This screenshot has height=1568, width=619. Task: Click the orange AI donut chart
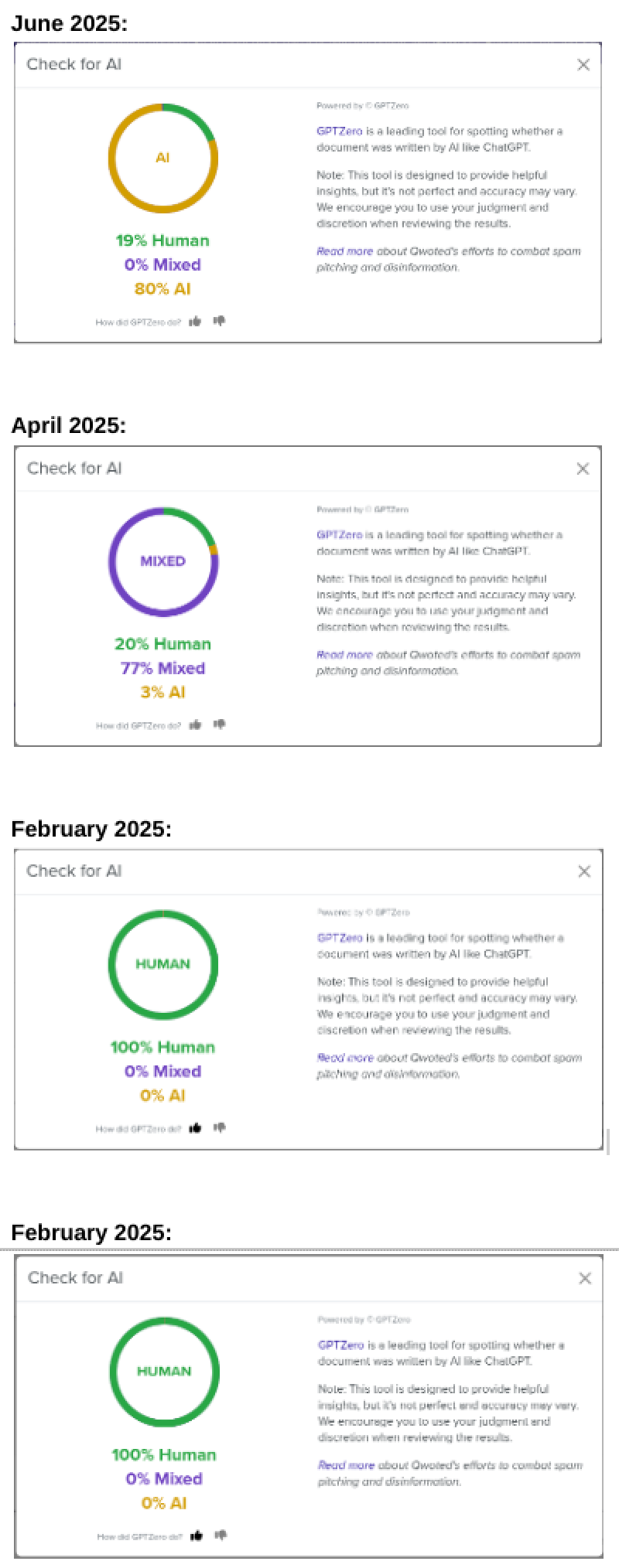coord(162,158)
